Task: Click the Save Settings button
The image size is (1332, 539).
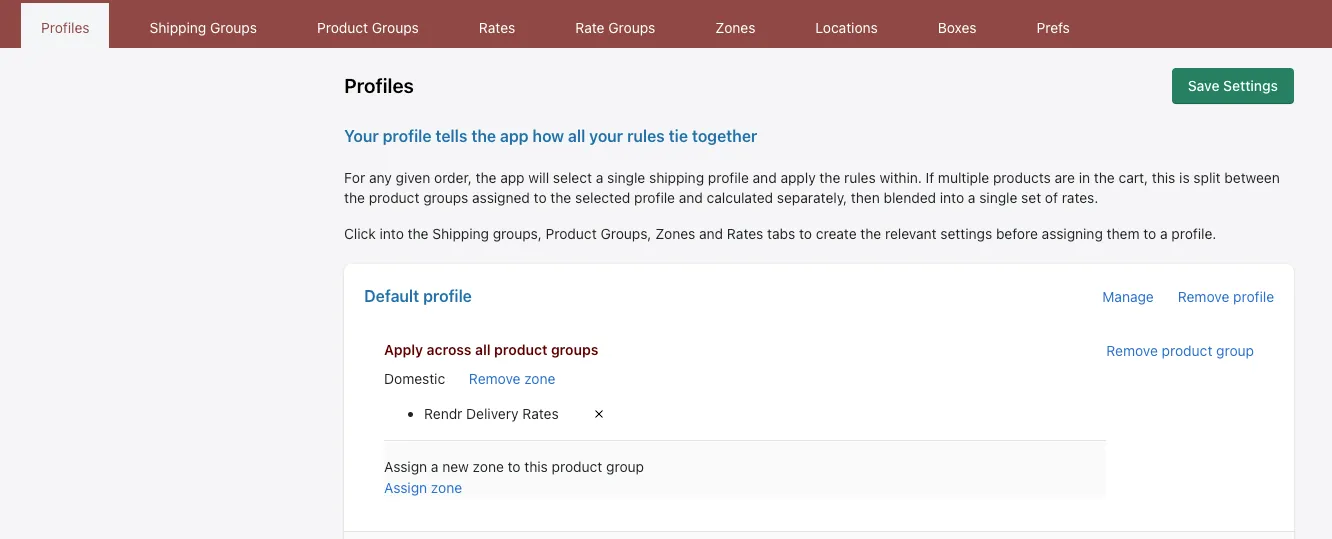Action: 1233,86
